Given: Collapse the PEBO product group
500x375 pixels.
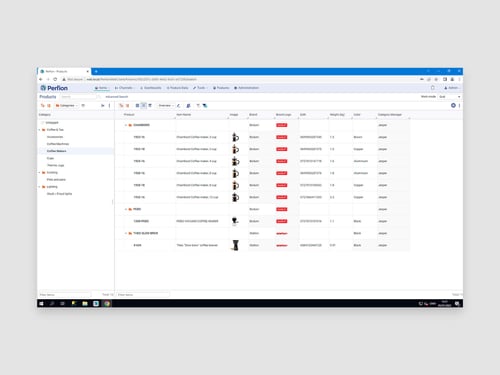Looking at the screenshot, I should click(126, 209).
